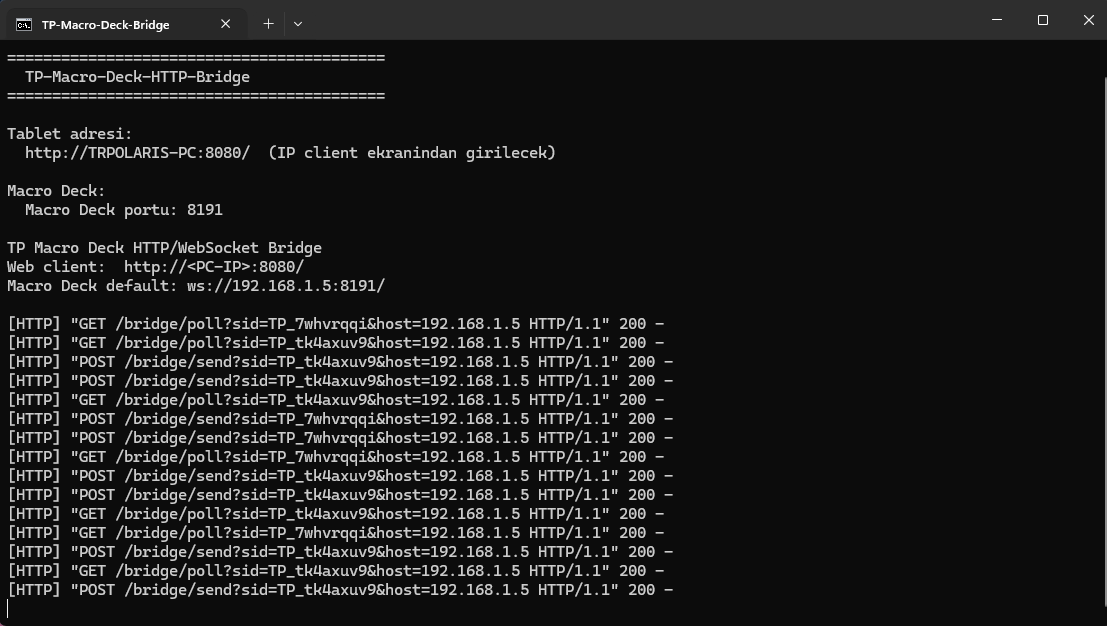Screen dimensions: 1107x626
Task: Open a new terminal tab
Action: (x=268, y=24)
